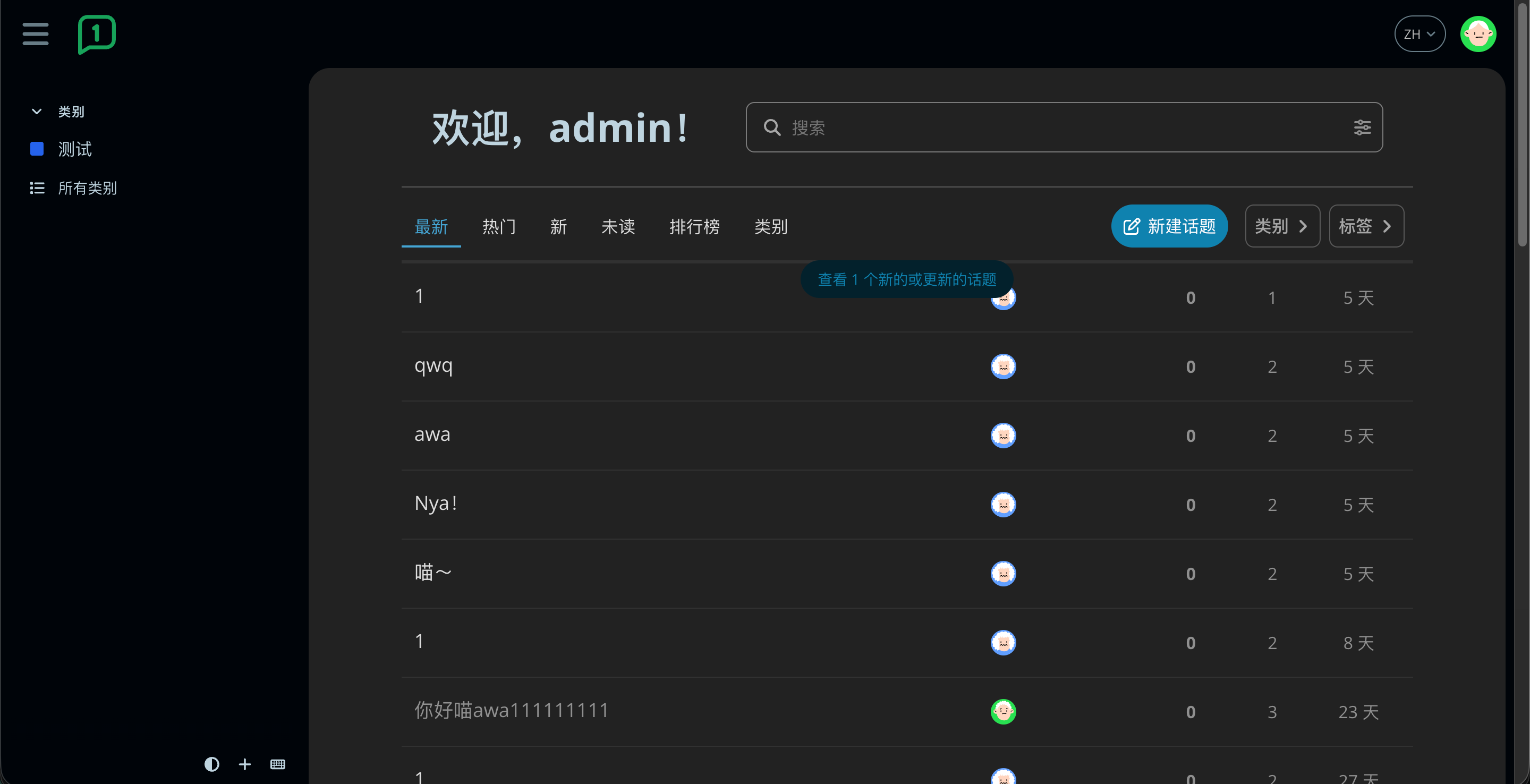The width and height of the screenshot is (1530, 784).
Task: Toggle dark/light theme icon in sidebar
Action: tap(211, 764)
